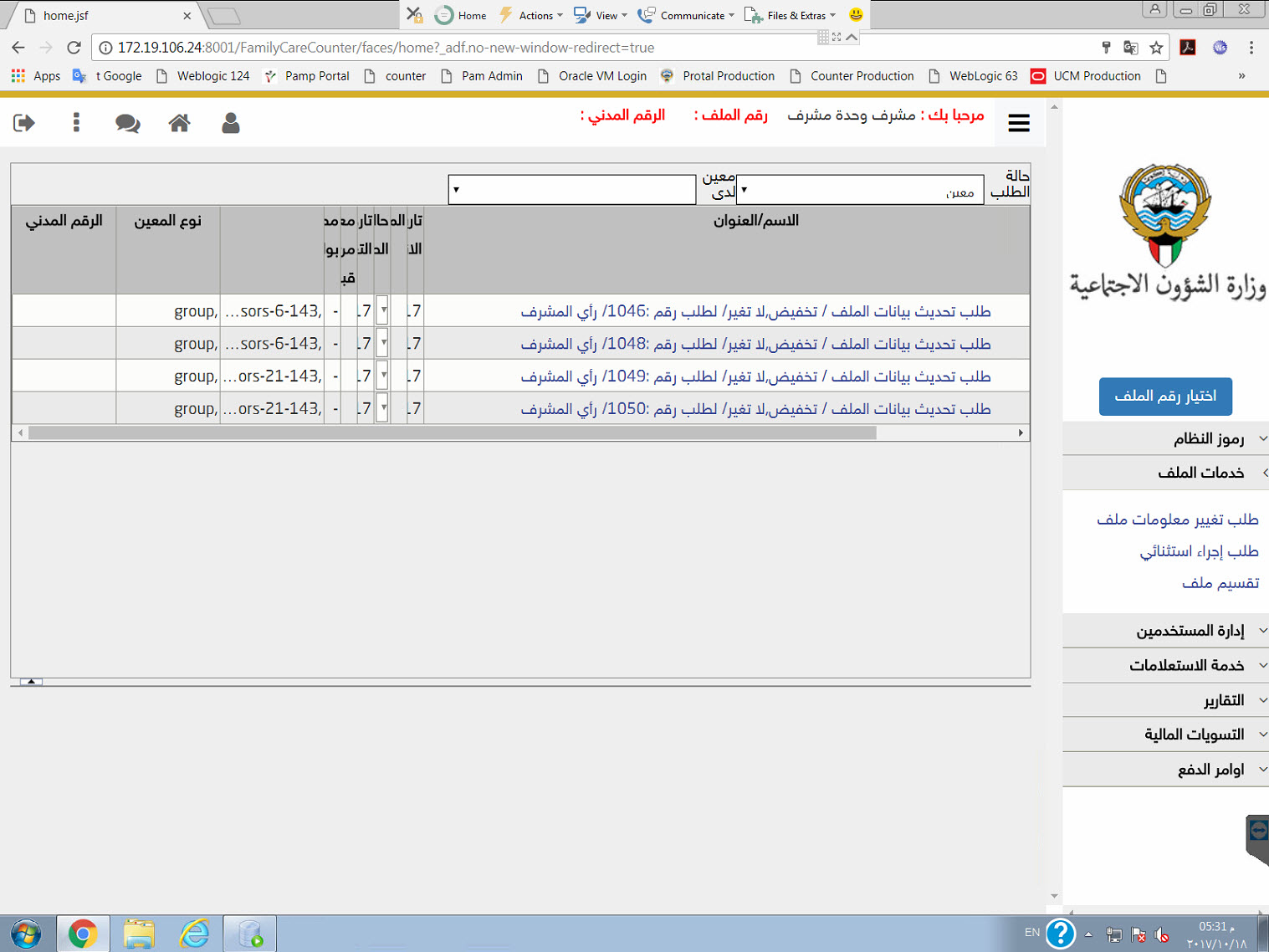Expand the اوامر الدفع section
Screen dimensions: 1269x952
click(x=1166, y=770)
